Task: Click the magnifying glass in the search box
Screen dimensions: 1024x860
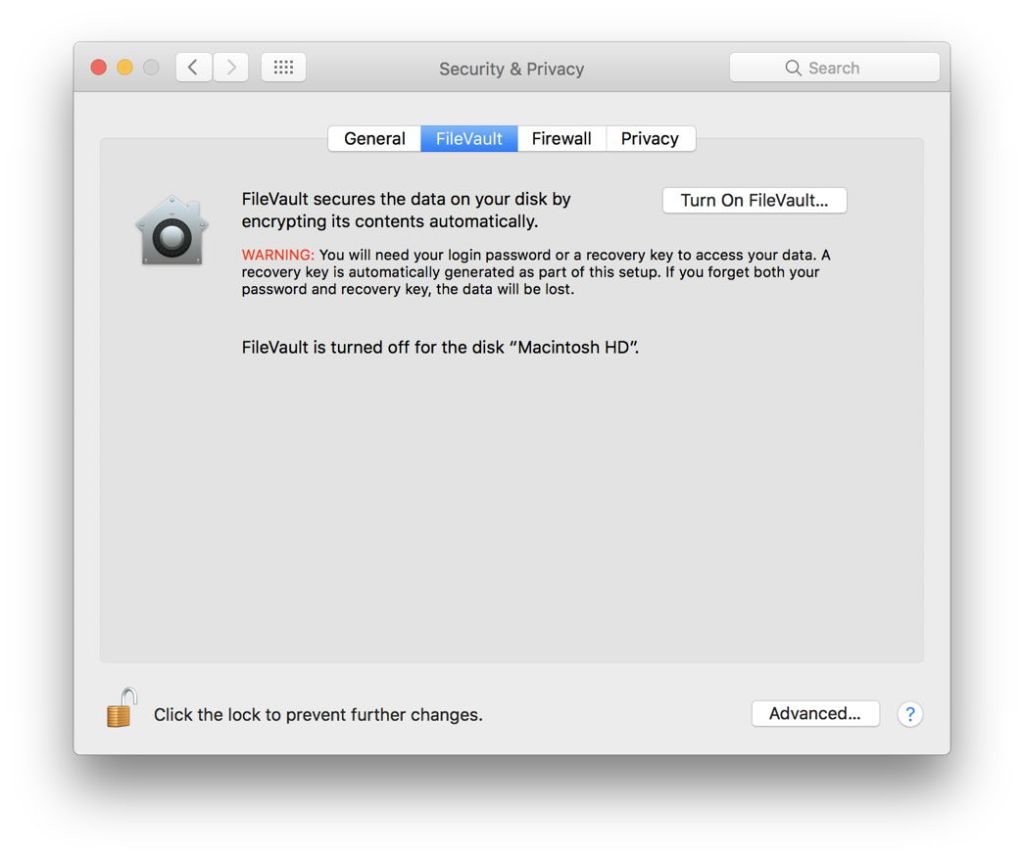Action: pos(794,68)
